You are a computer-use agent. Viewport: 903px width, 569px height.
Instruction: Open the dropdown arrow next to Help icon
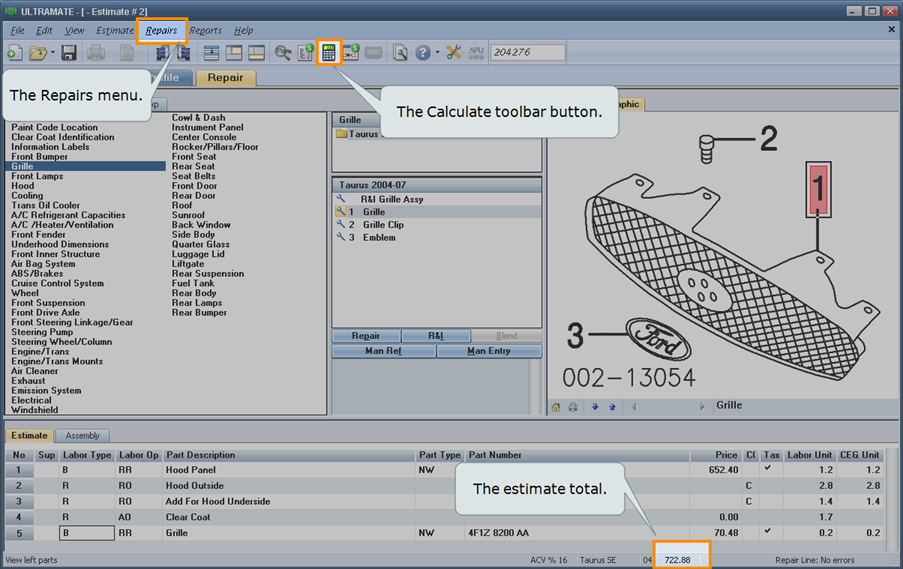(437, 53)
